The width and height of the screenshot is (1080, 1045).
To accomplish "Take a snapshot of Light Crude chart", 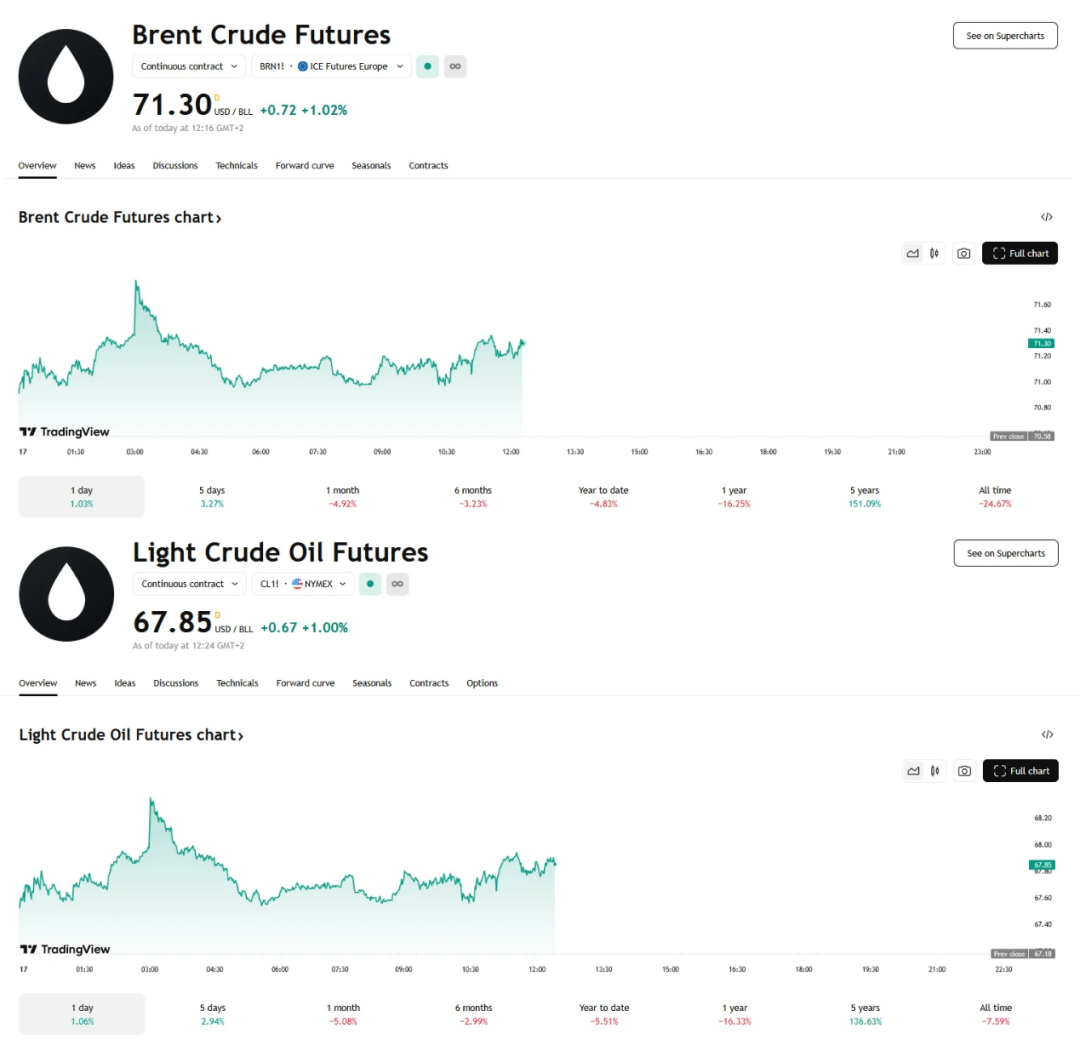I will [964, 771].
